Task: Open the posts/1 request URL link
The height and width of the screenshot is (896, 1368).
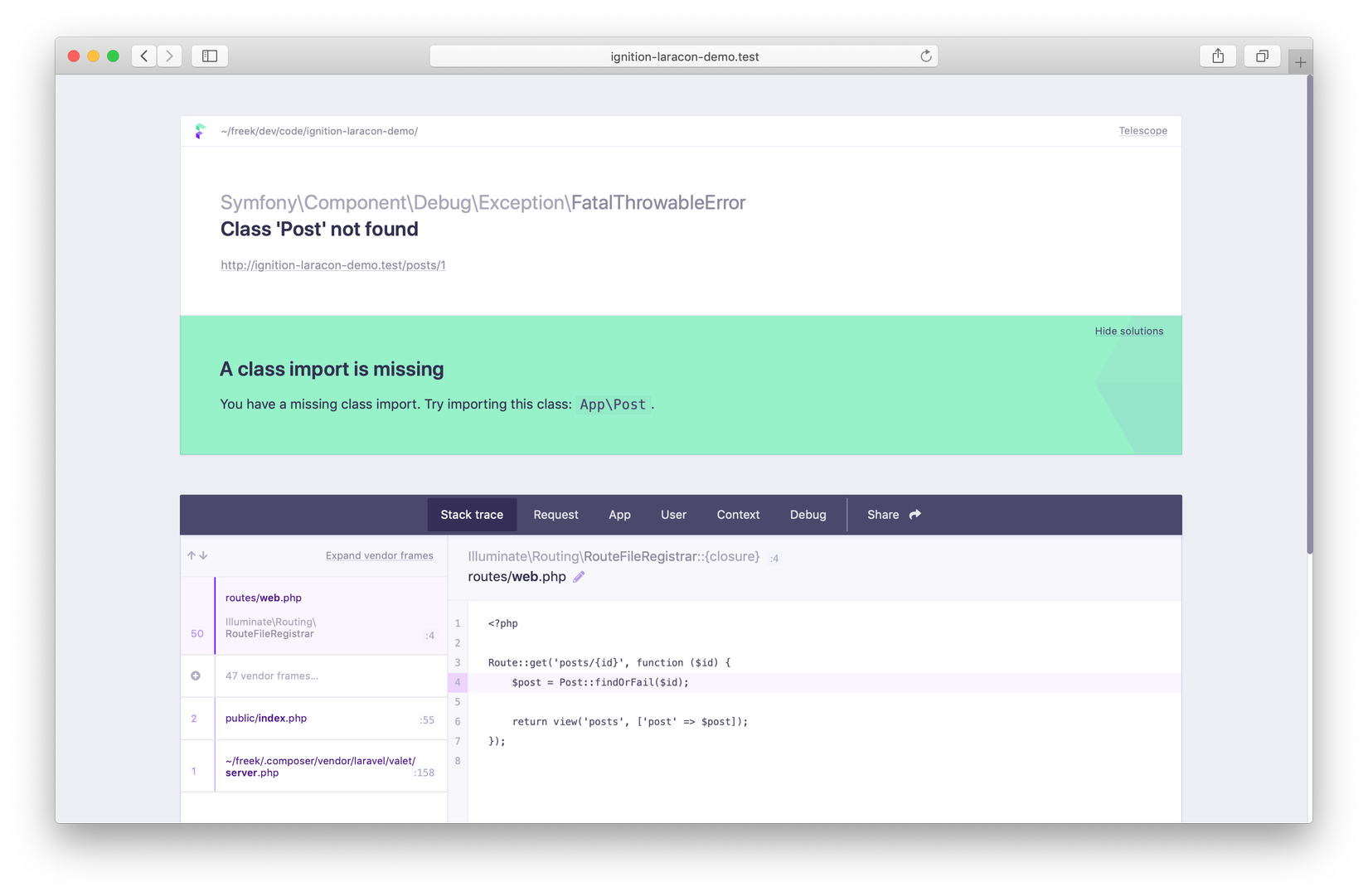Action: coord(333,265)
